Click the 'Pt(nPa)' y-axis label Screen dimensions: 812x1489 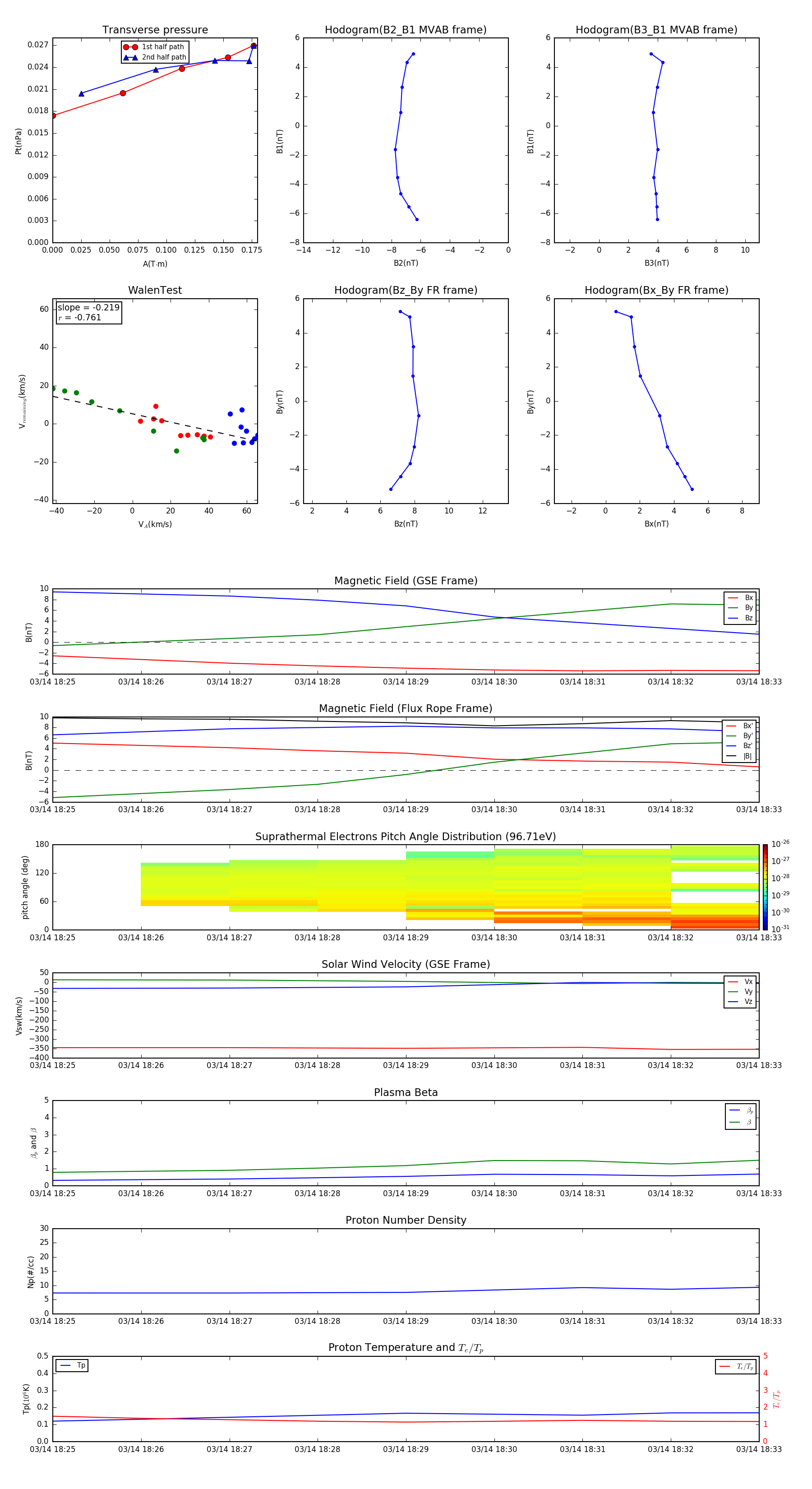click(18, 141)
